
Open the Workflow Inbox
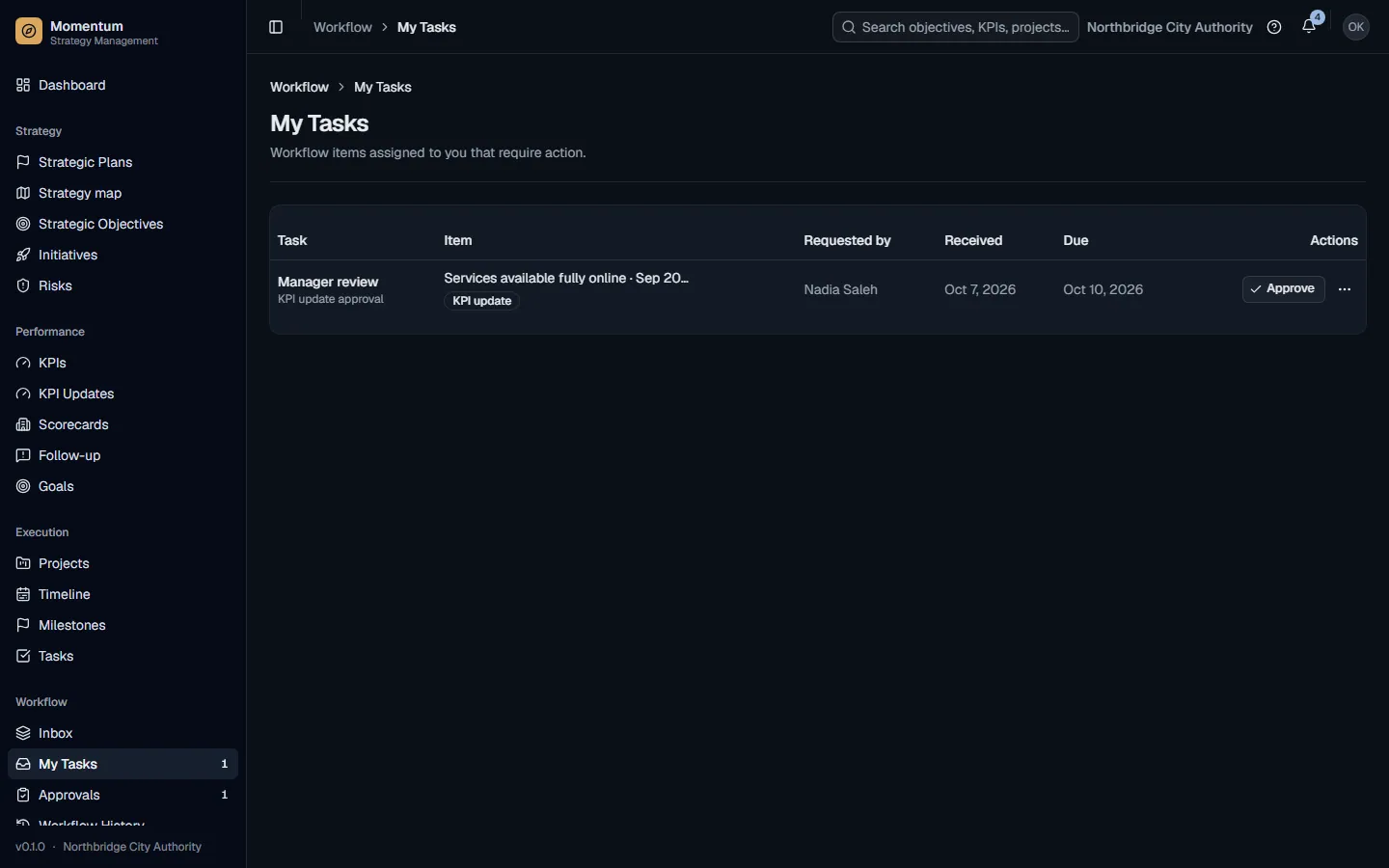tap(123, 733)
